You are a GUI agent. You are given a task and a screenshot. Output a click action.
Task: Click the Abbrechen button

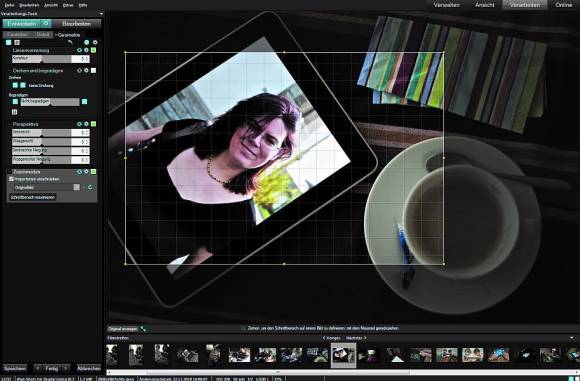coord(89,368)
